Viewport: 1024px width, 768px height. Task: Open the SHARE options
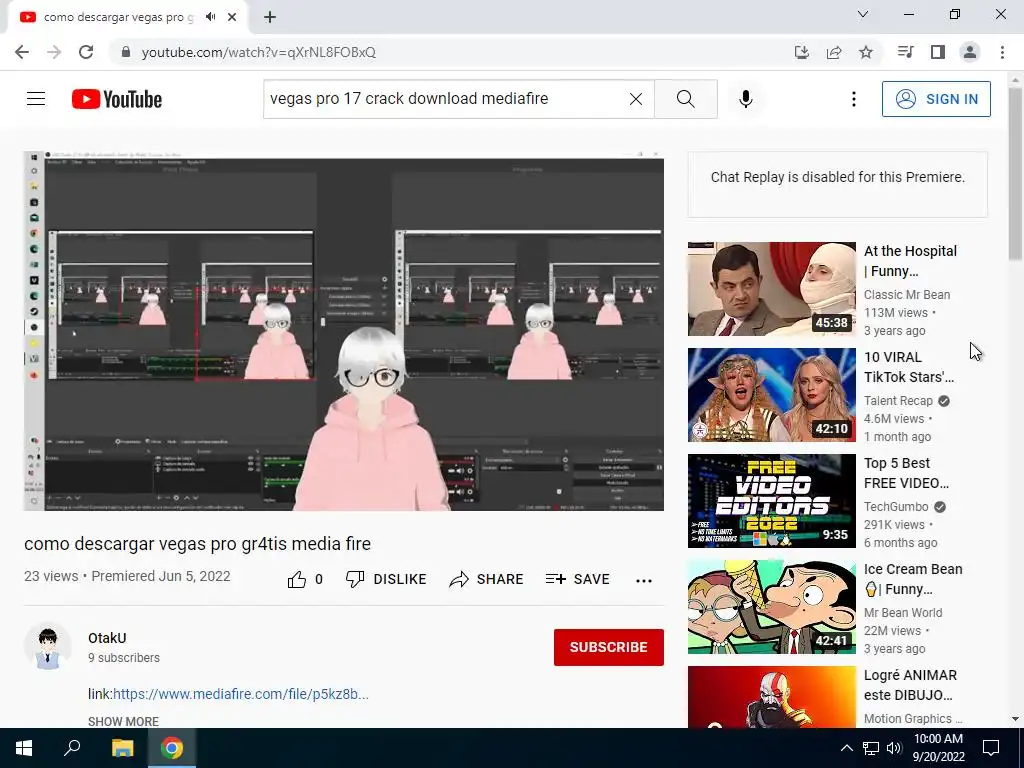[487, 579]
